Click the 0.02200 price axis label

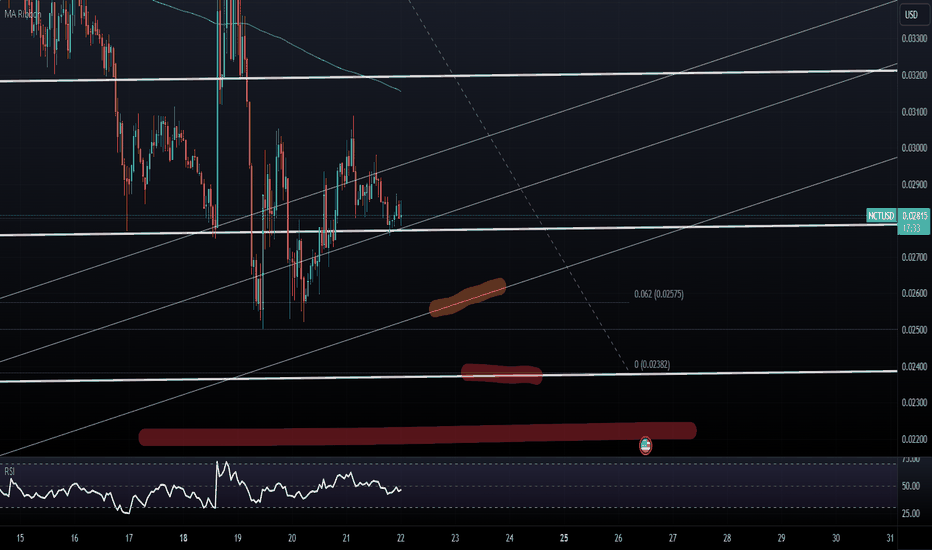click(x=914, y=439)
